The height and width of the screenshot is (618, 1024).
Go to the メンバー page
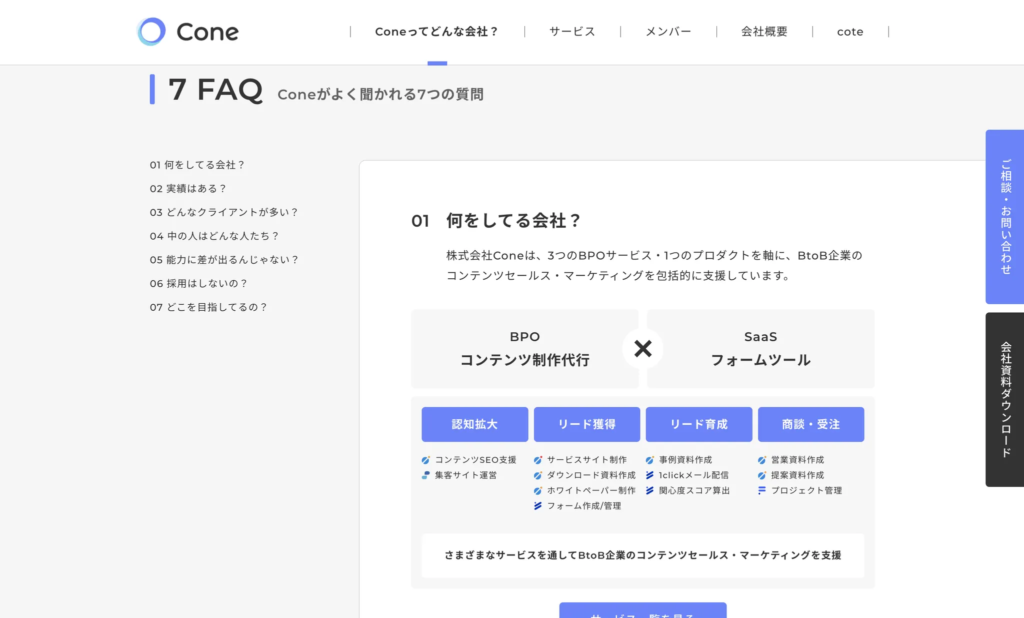pyautogui.click(x=668, y=32)
